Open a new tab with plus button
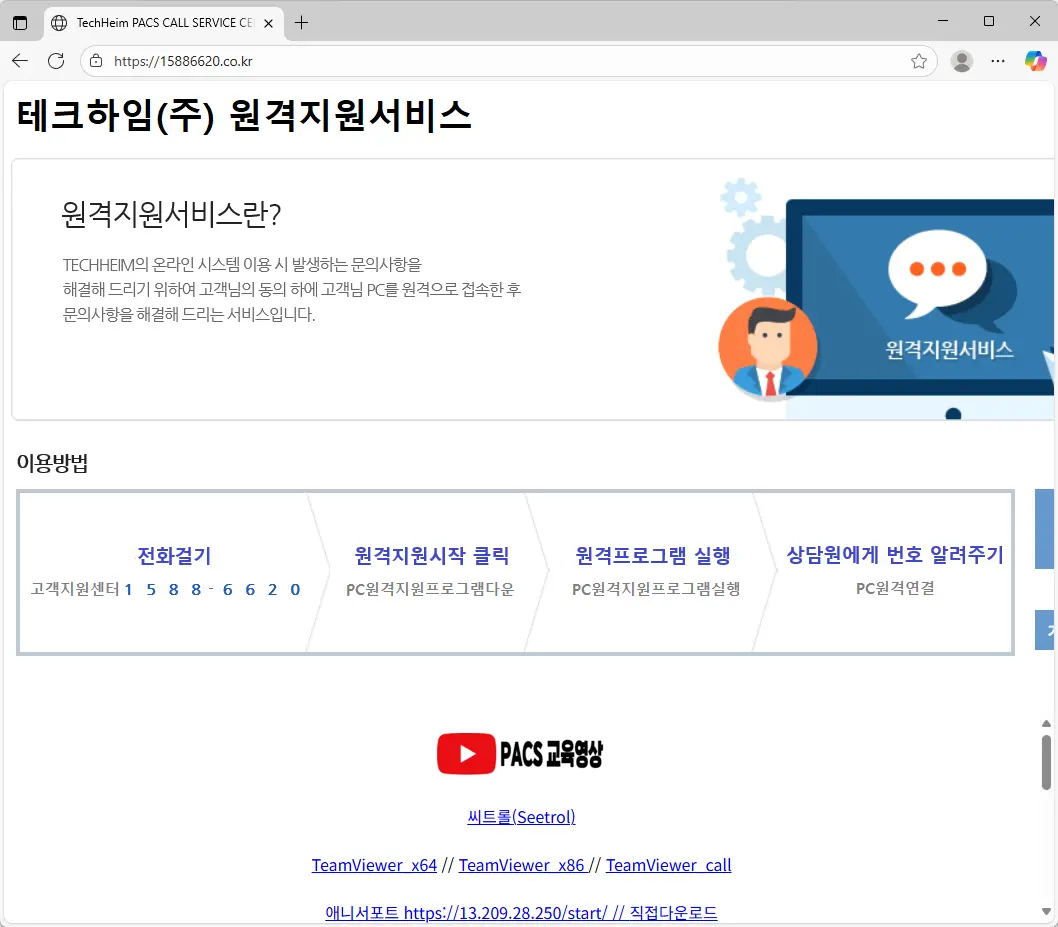Screen dimensions: 1058x927 pos(301,22)
